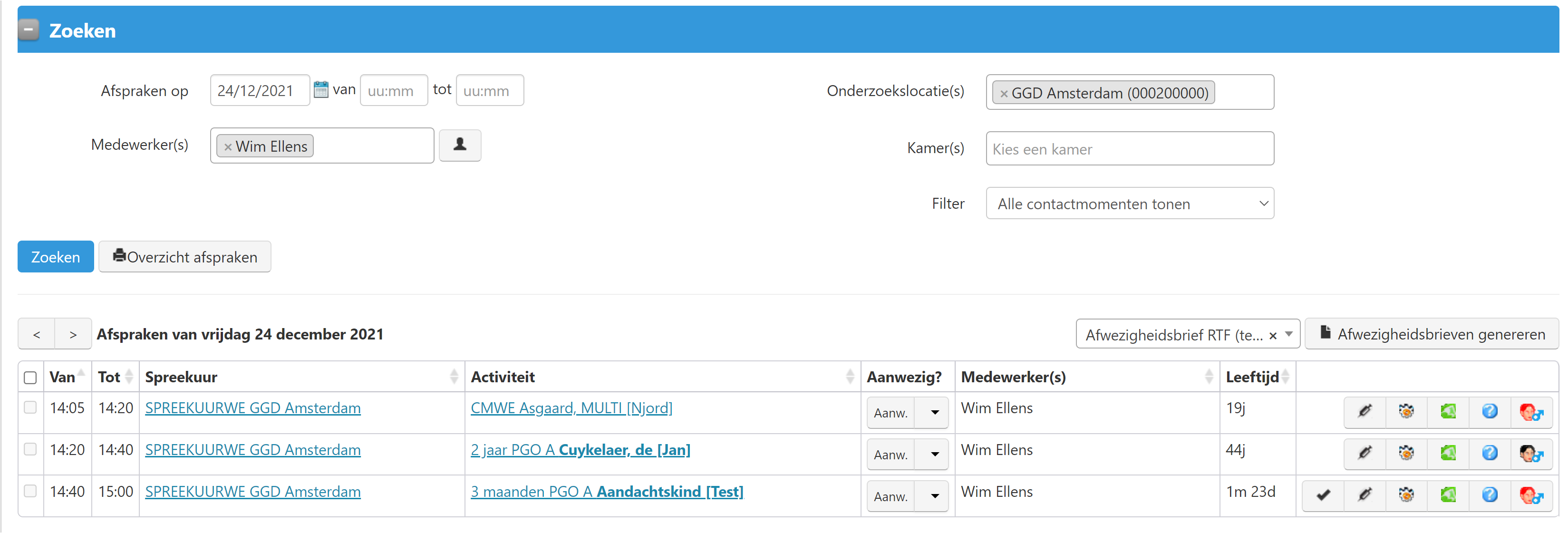Viewport: 1568px width, 533px height.
Task: Open the calendar date picker icon
Action: 321,90
